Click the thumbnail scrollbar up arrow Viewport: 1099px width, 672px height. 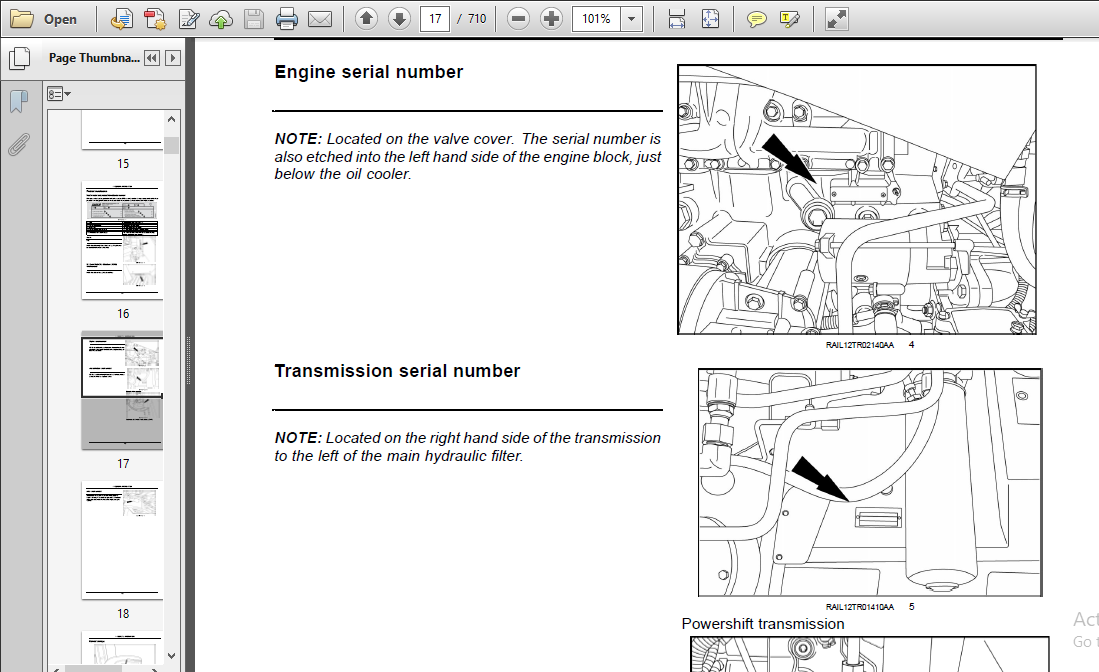pyautogui.click(x=172, y=119)
